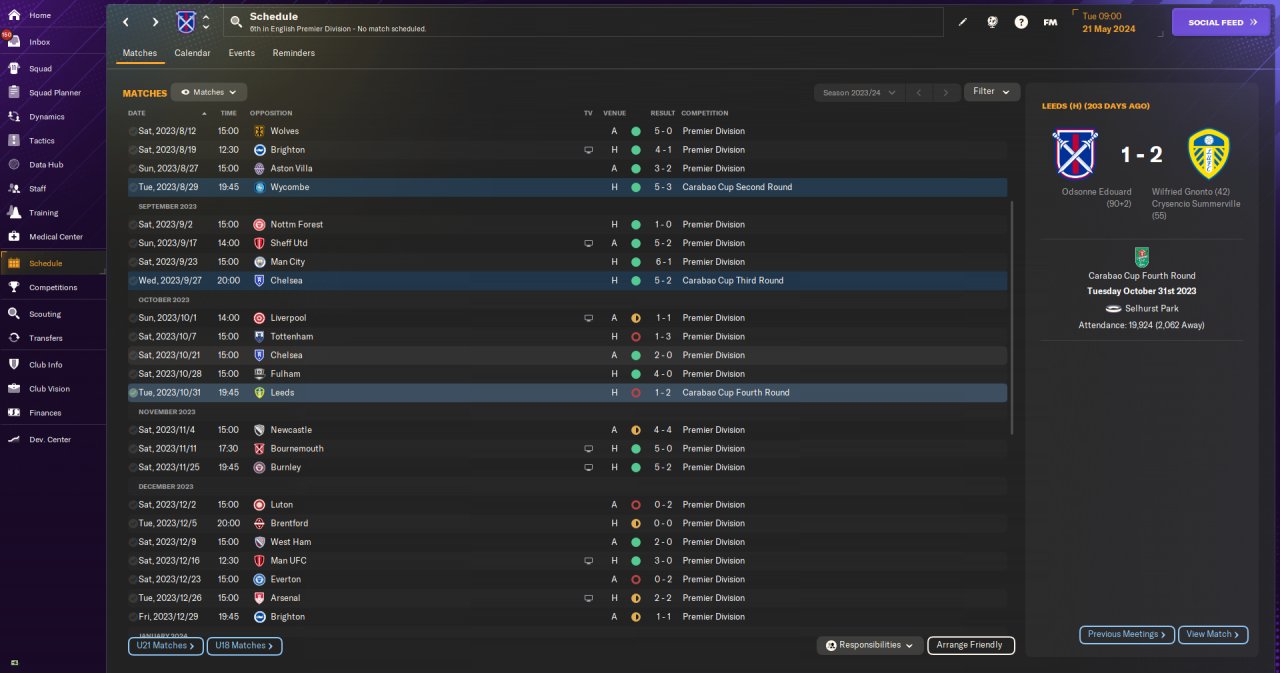Expand the Filter dropdown
This screenshot has width=1280, height=673.
[x=992, y=92]
